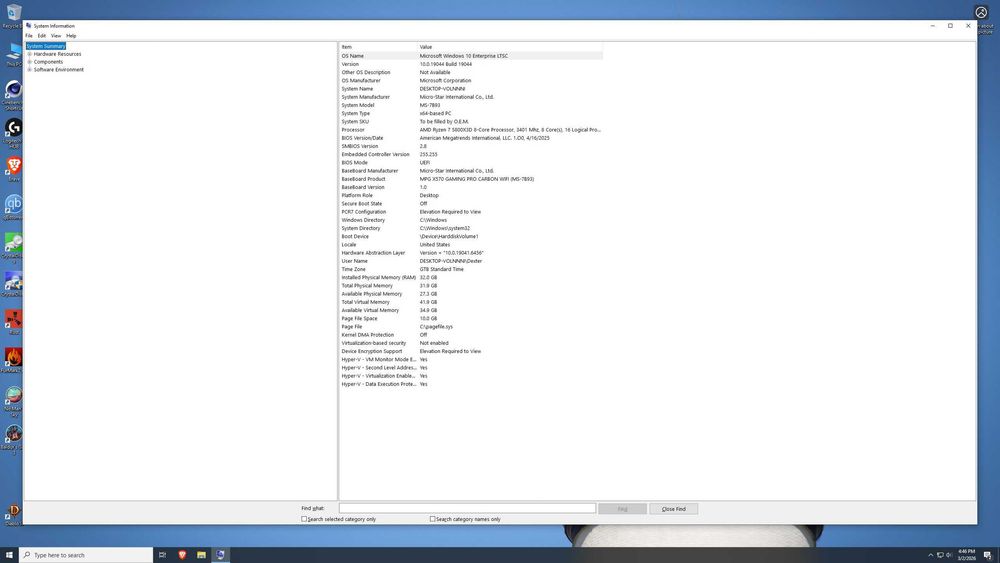Open the View menu
The width and height of the screenshot is (1000, 563).
[56, 36]
